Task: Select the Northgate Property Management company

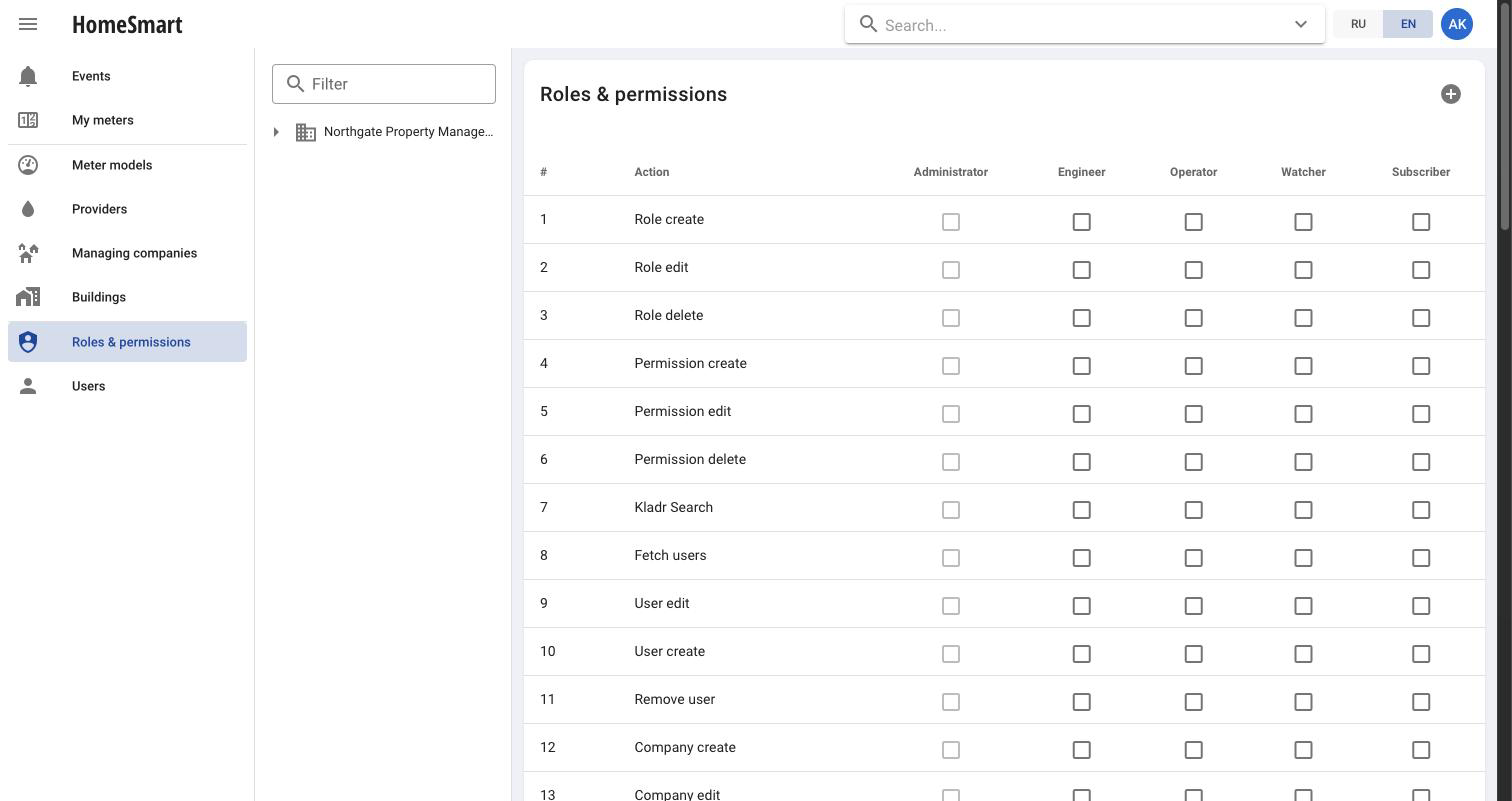Action: click(x=408, y=132)
